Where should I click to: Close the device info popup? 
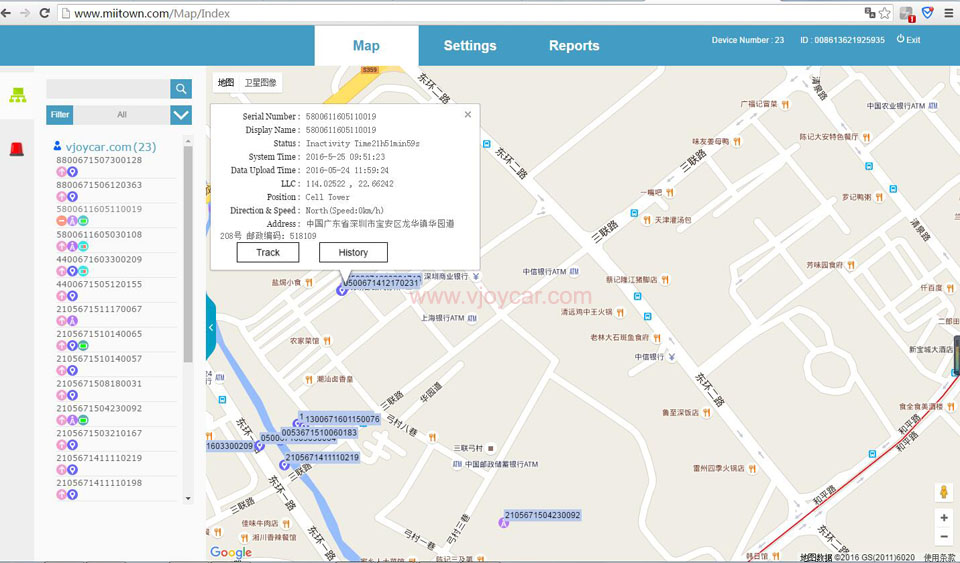(468, 115)
